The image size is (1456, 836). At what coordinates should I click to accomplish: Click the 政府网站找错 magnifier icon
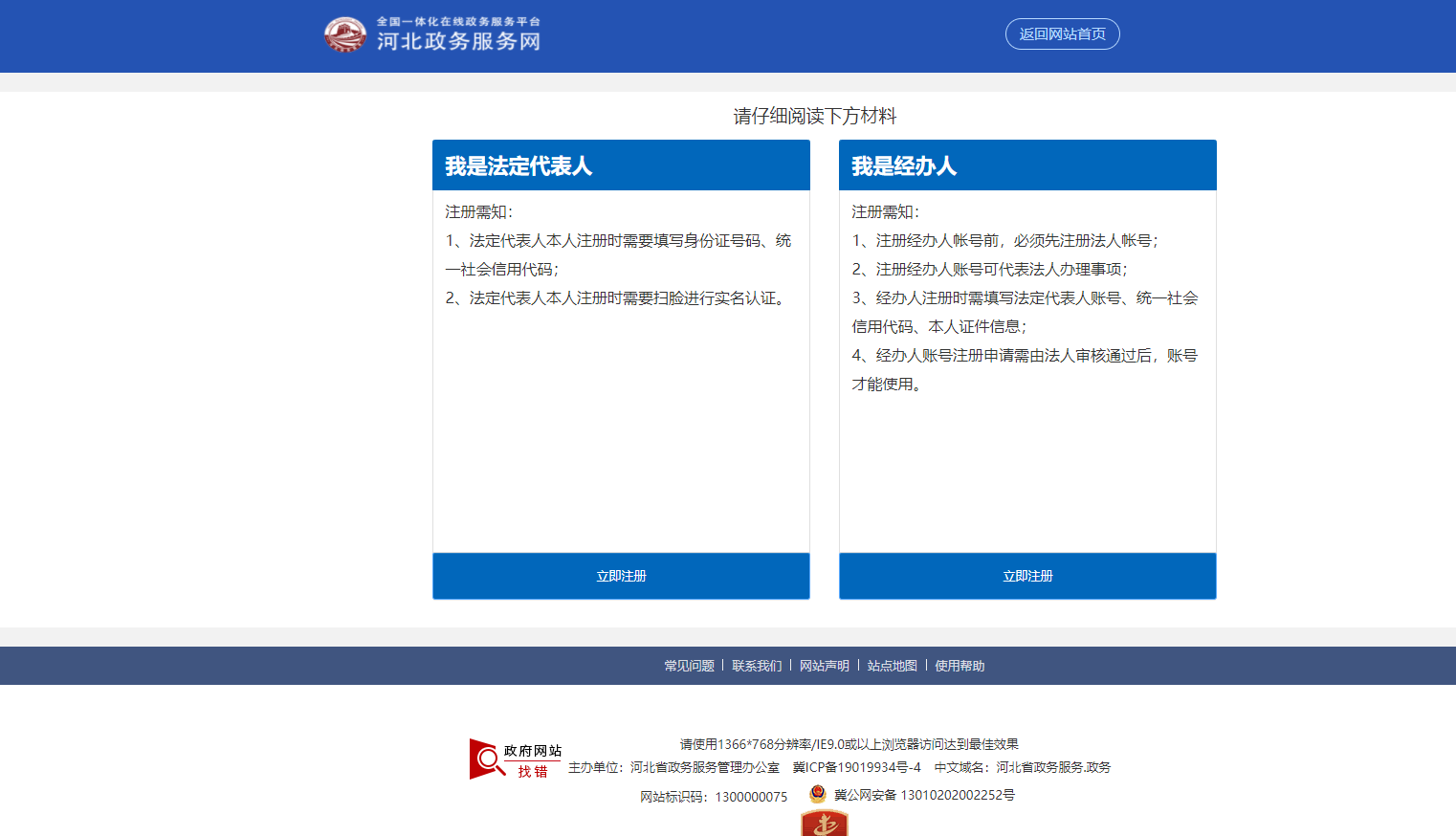click(x=488, y=759)
